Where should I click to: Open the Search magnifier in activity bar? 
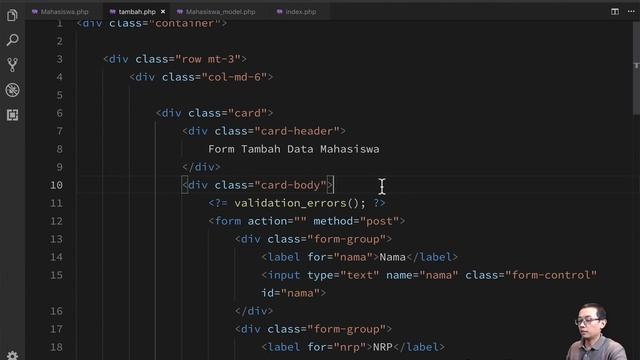coord(12,40)
